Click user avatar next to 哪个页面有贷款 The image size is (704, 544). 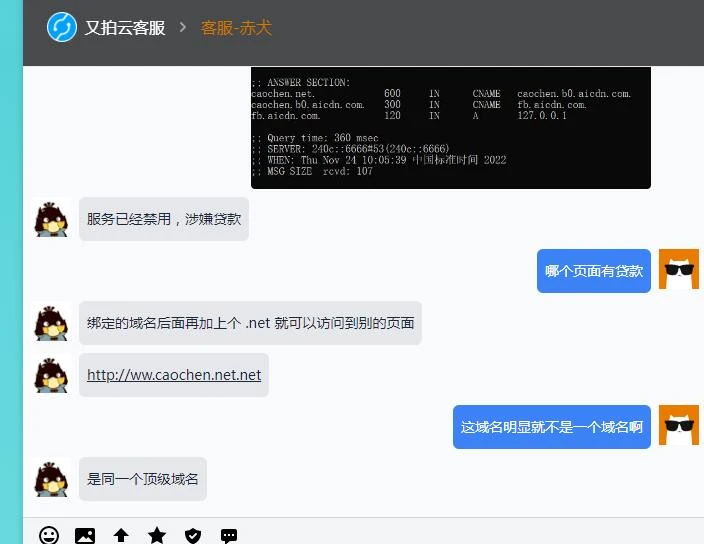(x=678, y=270)
